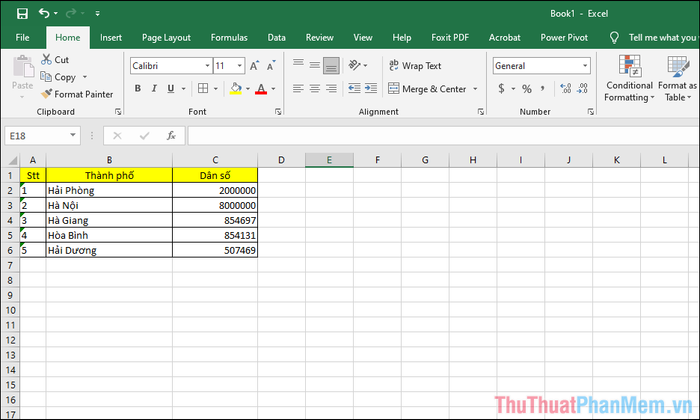Viewport: 700px width, 420px height.
Task: Align text to bottom of cell
Action: [x=331, y=65]
